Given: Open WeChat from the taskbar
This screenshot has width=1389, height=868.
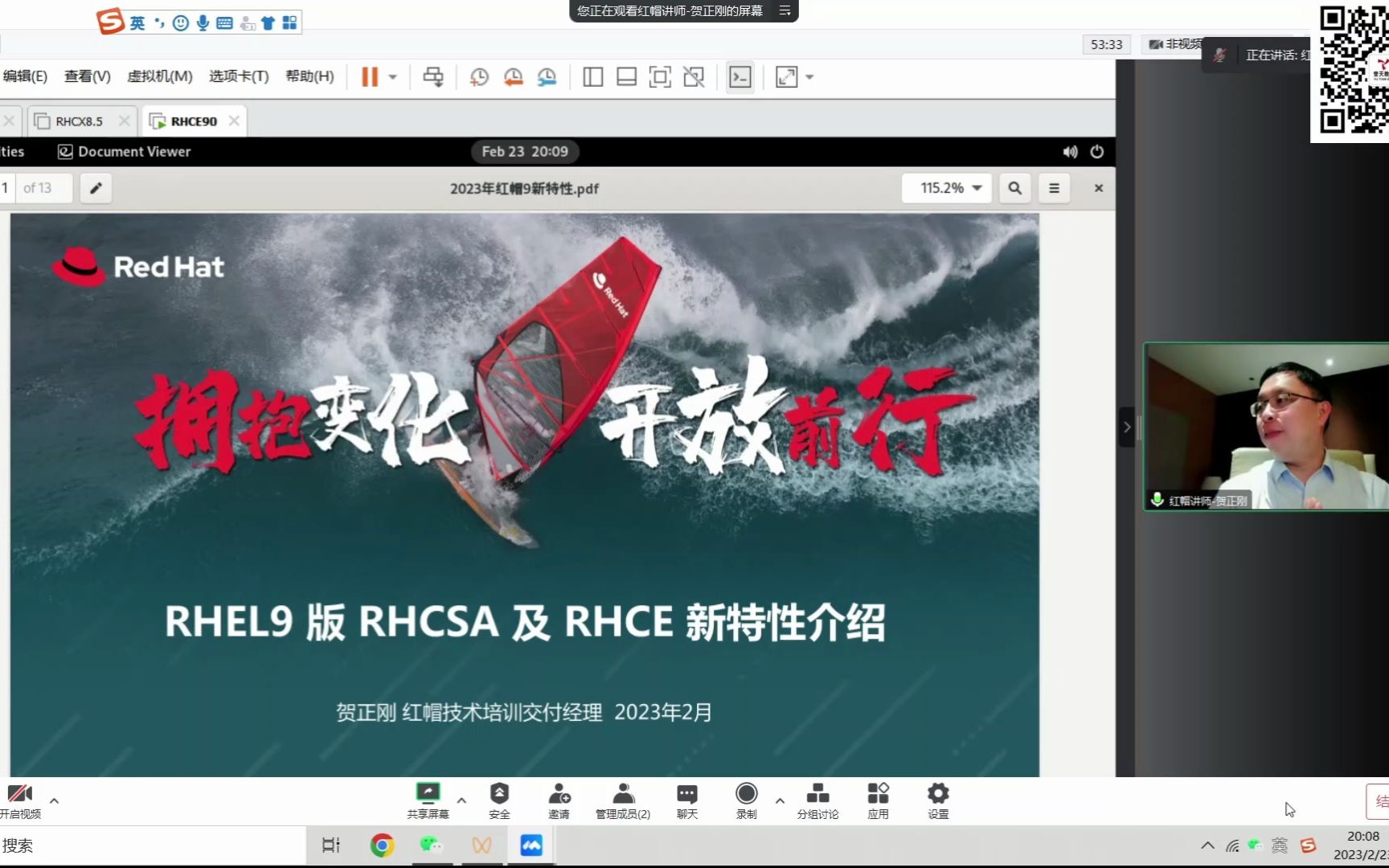Looking at the screenshot, I should click(432, 845).
